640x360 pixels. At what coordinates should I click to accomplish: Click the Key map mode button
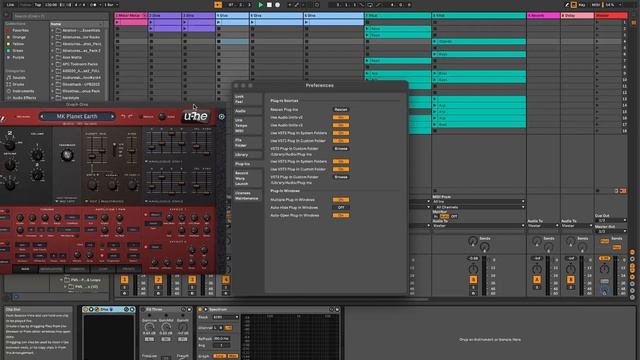[582, 5]
